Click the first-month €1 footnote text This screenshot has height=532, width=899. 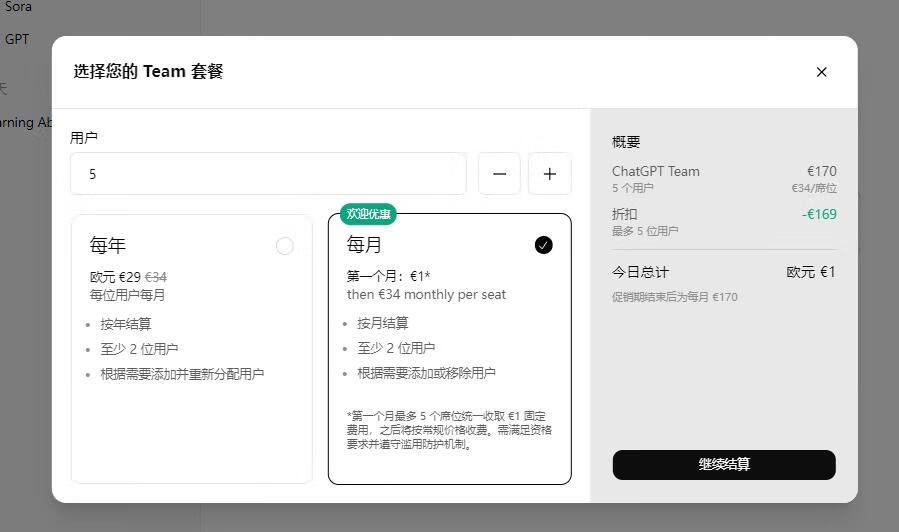[x=449, y=430]
